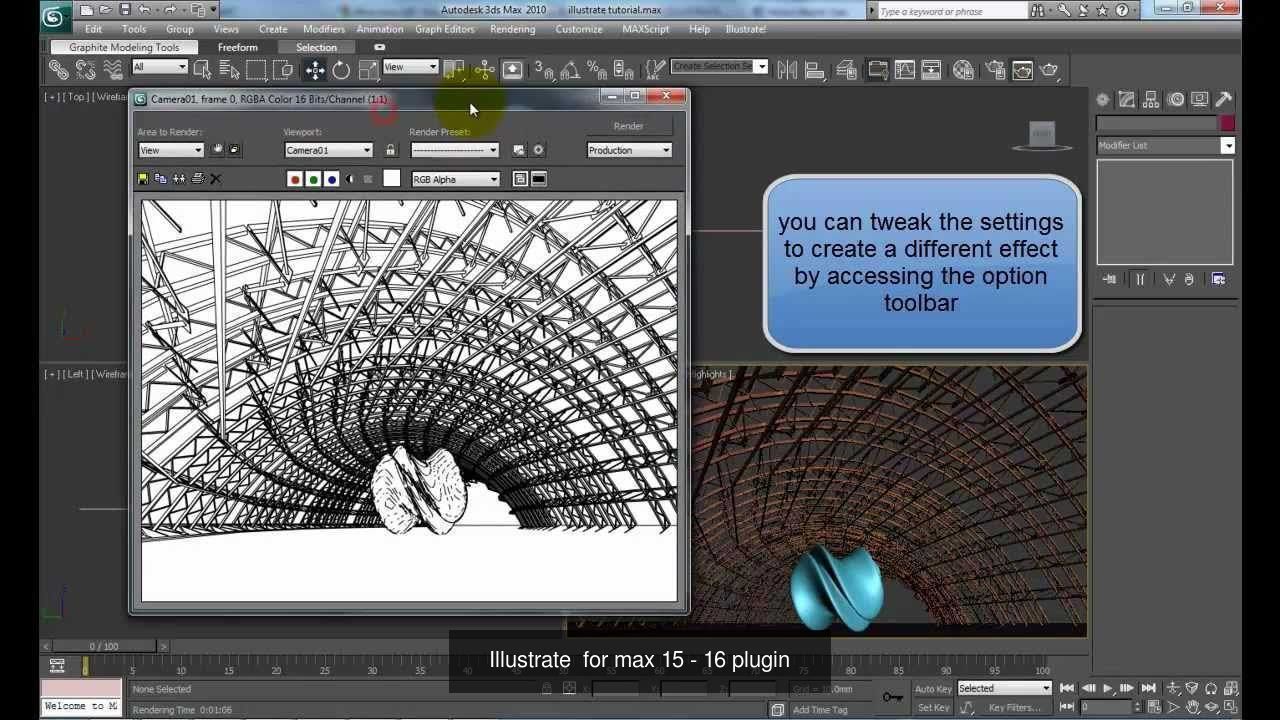
Task: Activate the Select and Move tool
Action: (x=314, y=69)
